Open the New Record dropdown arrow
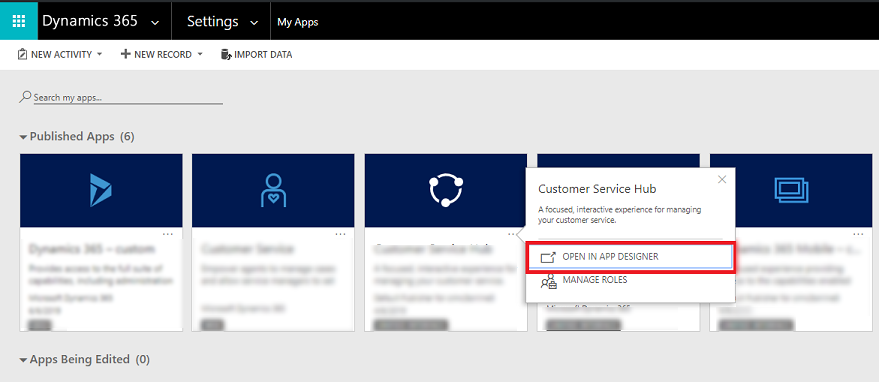 click(200, 54)
